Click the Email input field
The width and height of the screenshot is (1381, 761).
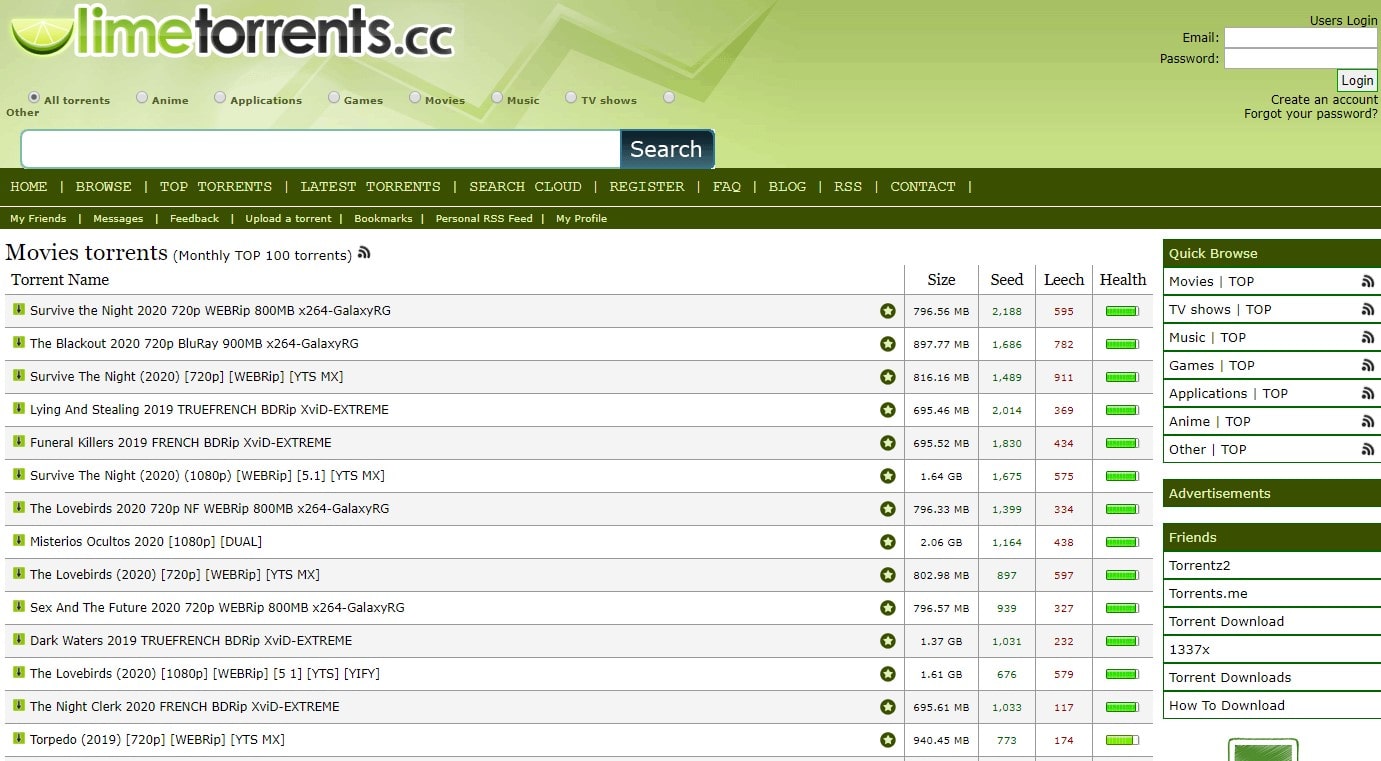[x=1301, y=38]
